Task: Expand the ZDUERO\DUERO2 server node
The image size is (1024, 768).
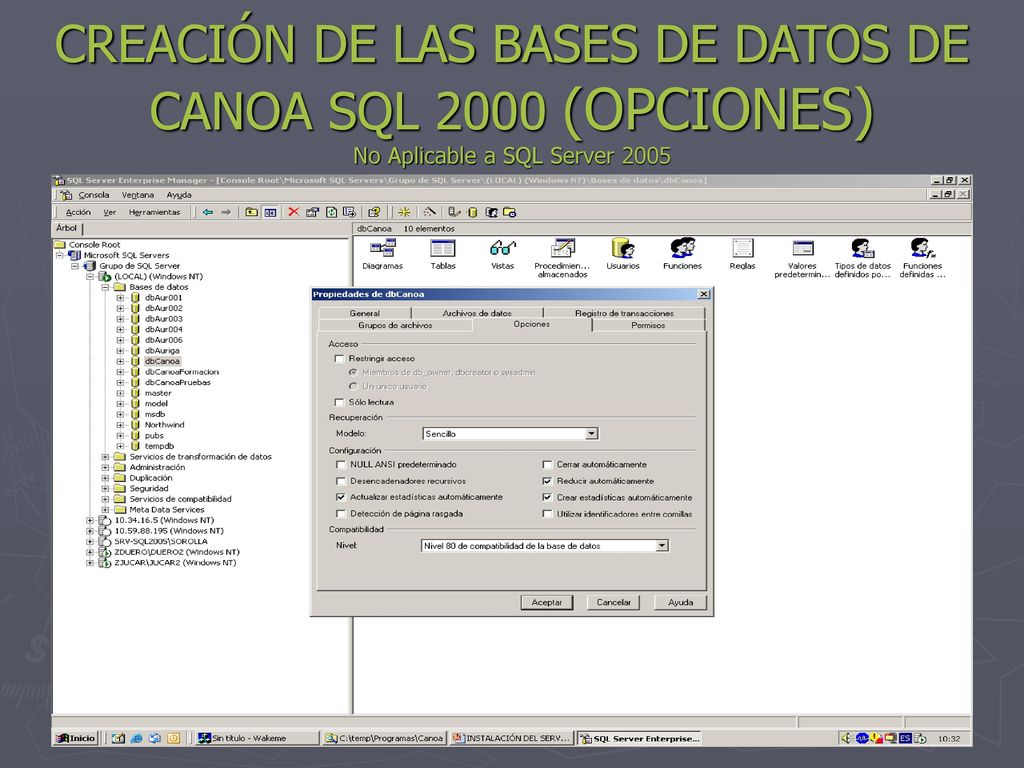Action: [x=90, y=552]
